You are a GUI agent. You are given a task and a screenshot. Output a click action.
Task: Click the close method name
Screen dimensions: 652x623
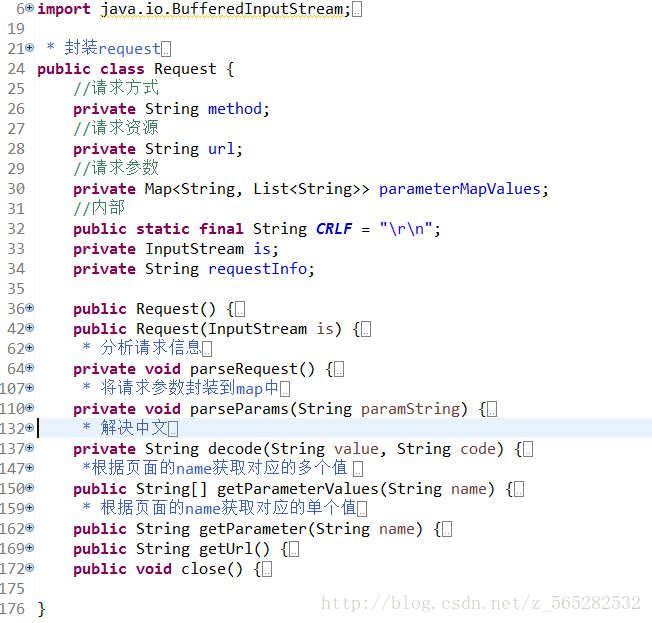pyautogui.click(x=203, y=569)
